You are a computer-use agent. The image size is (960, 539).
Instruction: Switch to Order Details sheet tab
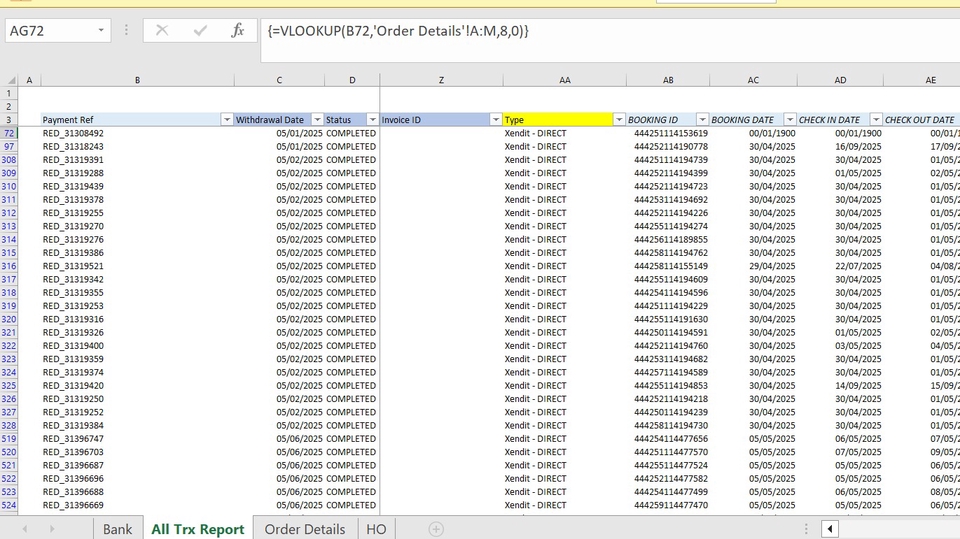pyautogui.click(x=305, y=529)
